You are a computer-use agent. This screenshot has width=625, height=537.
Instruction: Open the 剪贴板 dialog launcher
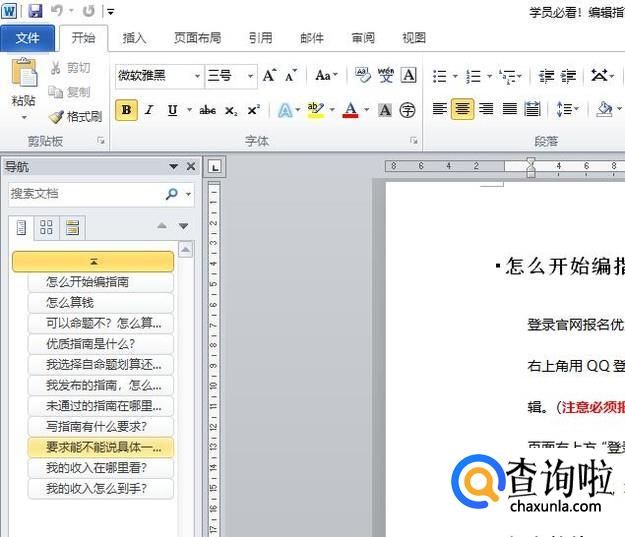click(101, 141)
